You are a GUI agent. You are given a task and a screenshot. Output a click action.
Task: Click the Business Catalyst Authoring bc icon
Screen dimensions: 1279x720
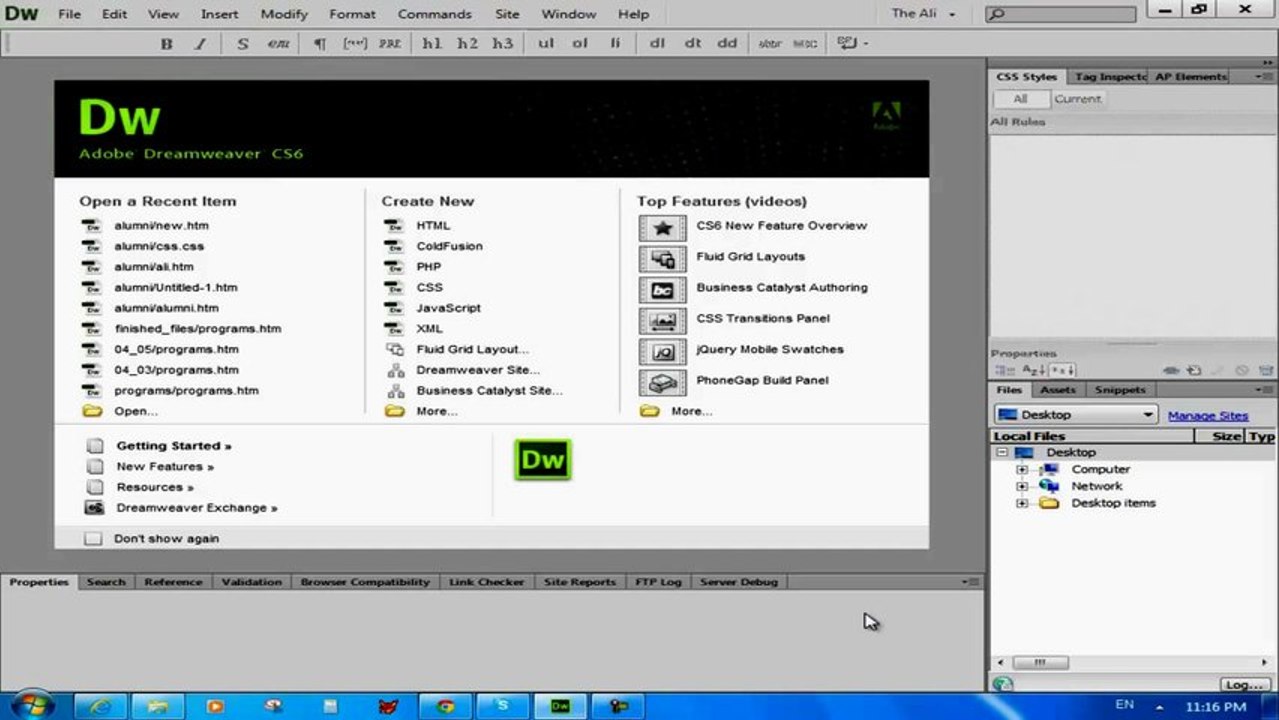click(662, 289)
